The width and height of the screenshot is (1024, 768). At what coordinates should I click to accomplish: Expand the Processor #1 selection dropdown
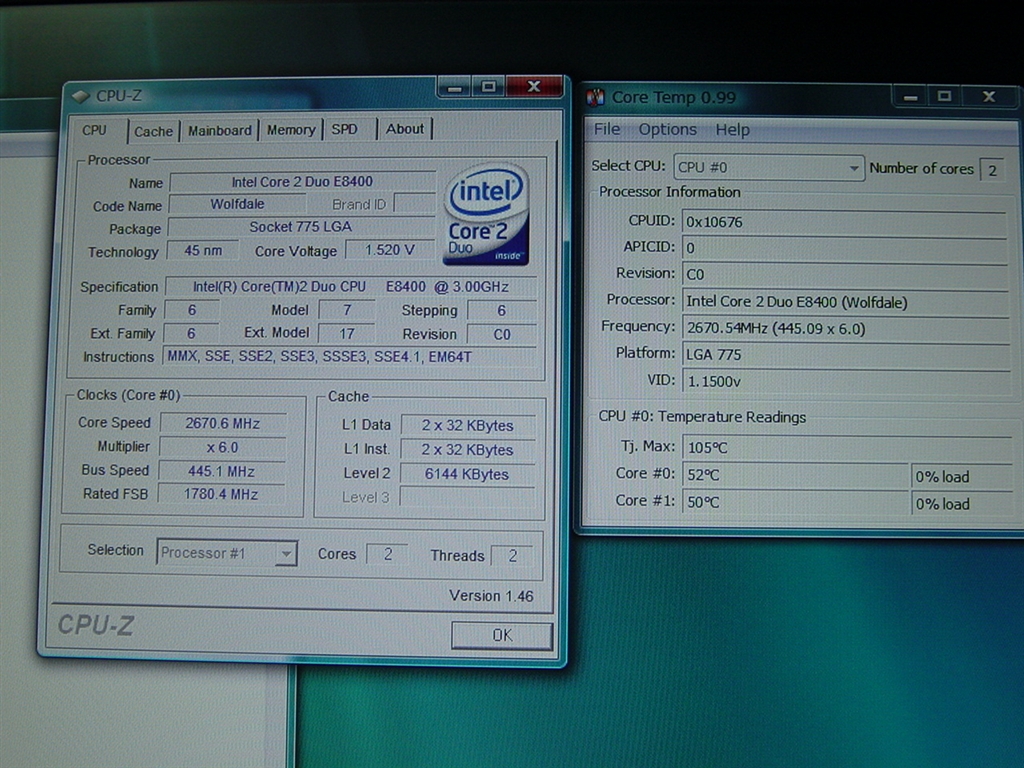(x=286, y=553)
